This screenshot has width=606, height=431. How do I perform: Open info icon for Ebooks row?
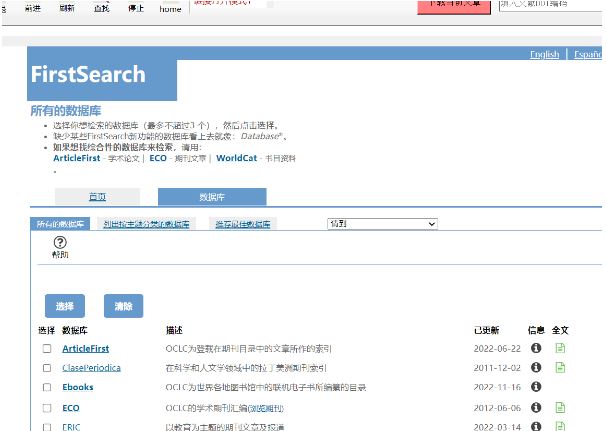536,386
